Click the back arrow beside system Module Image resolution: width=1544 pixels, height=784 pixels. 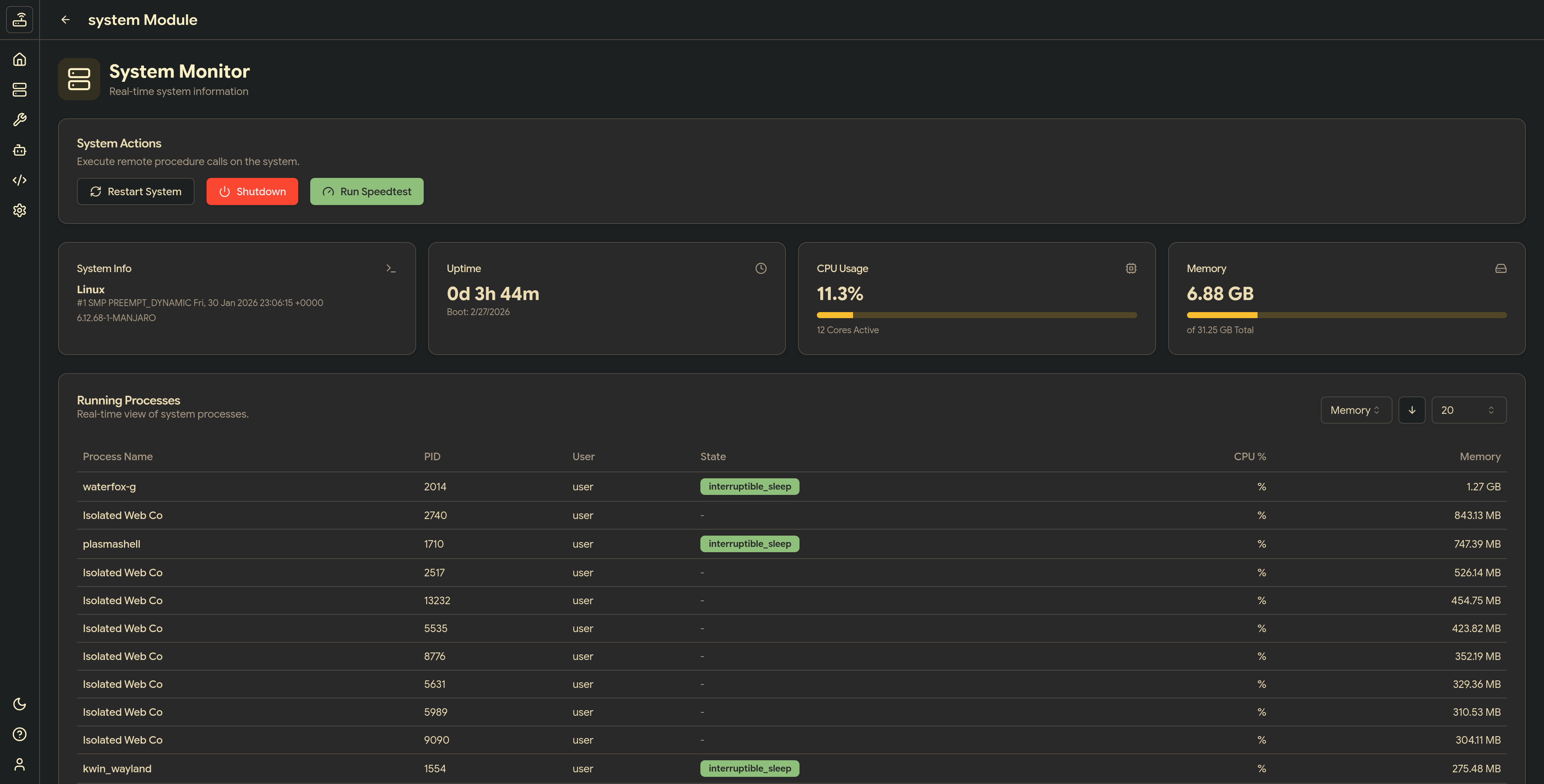[x=65, y=20]
